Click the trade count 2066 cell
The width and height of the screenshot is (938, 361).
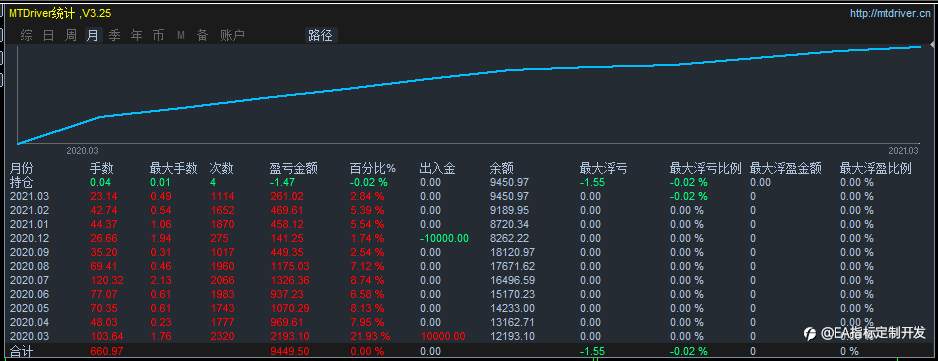tap(222, 280)
